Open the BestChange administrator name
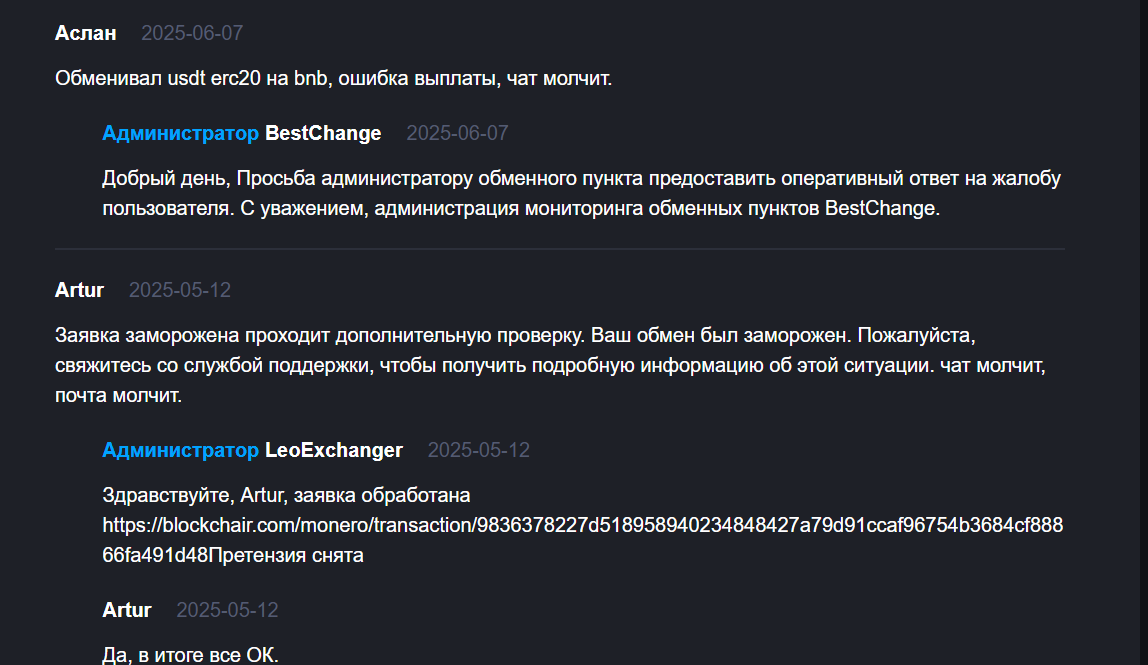1148x665 pixels. pyautogui.click(x=323, y=133)
